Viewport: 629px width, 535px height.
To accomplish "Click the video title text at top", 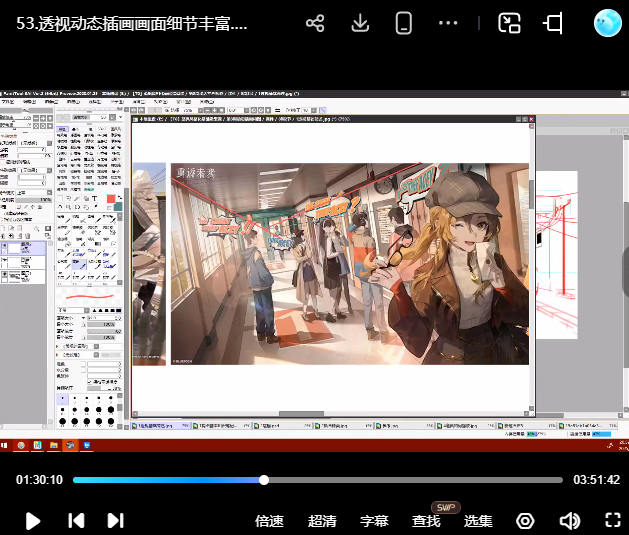I will click(132, 22).
